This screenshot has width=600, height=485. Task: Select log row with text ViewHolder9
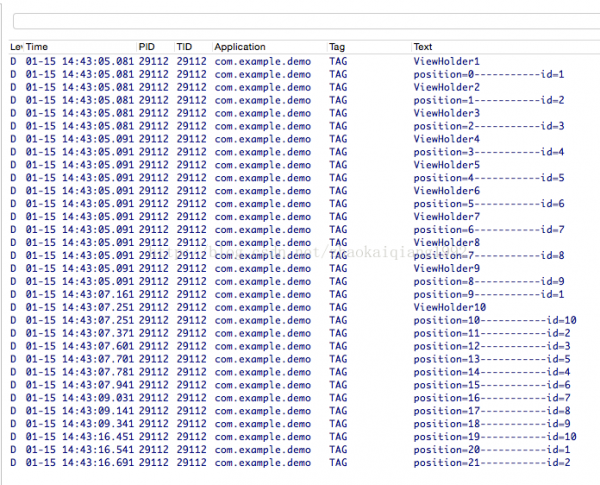pos(304,268)
